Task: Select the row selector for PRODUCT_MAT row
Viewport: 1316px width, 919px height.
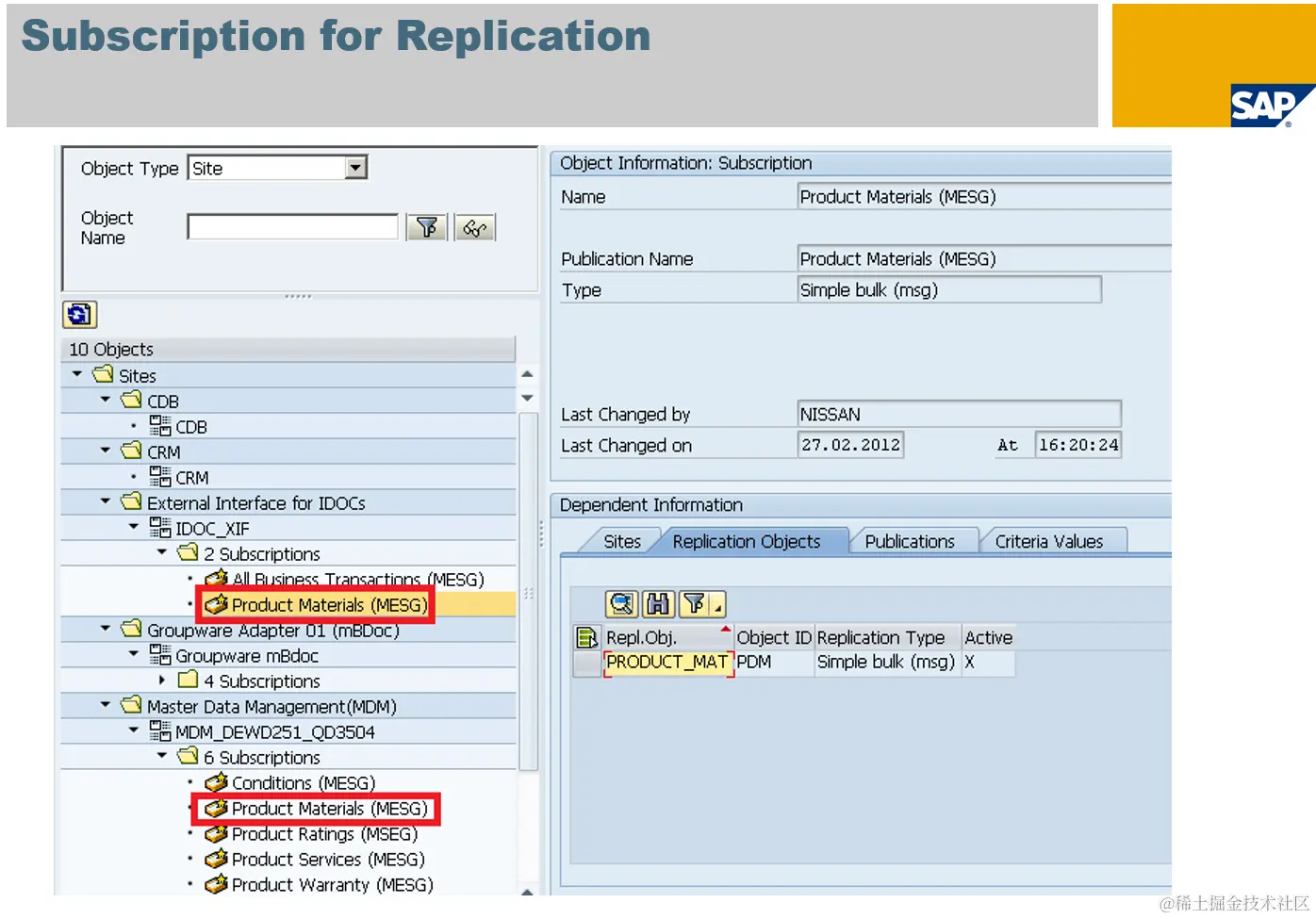Action: [x=587, y=663]
